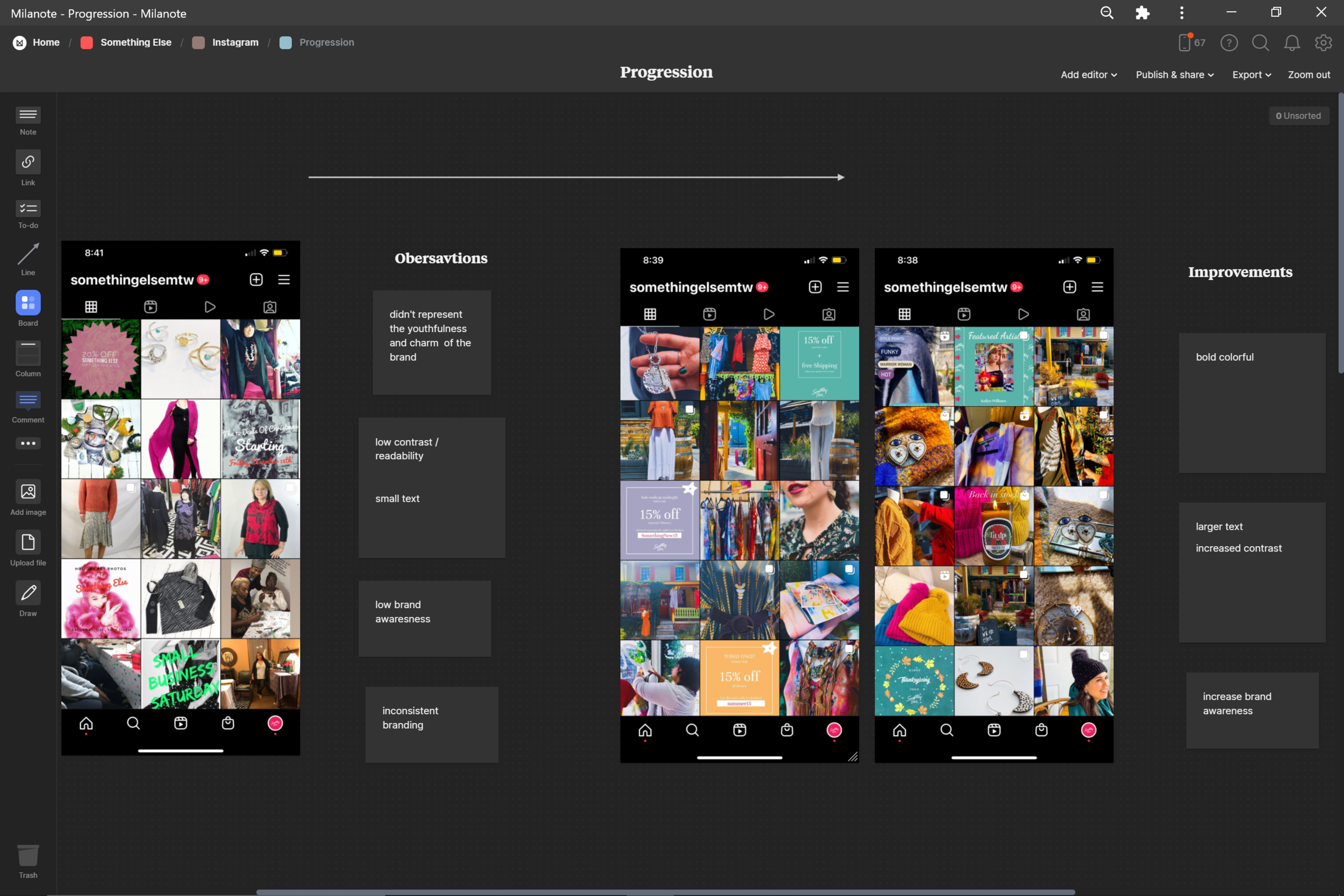
Task: Select the Board tool
Action: [27, 303]
